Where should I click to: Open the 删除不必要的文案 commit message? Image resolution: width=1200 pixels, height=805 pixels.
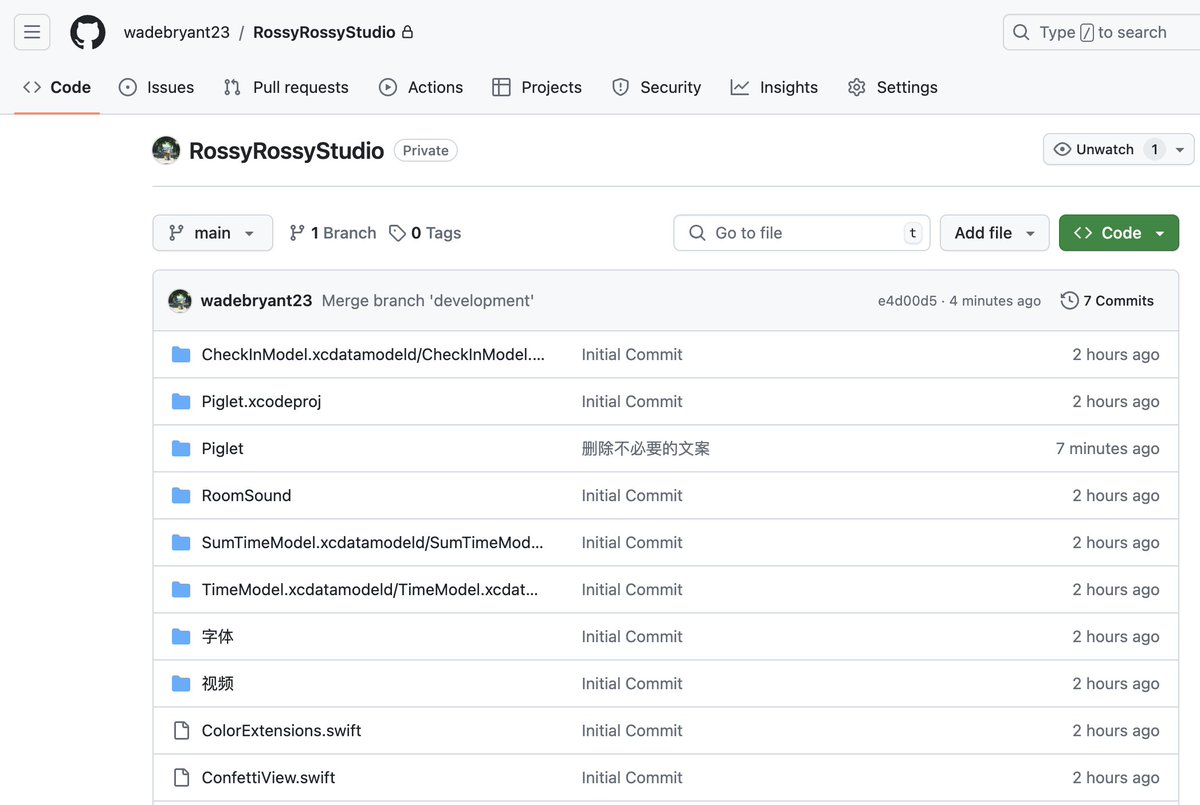[x=646, y=448]
